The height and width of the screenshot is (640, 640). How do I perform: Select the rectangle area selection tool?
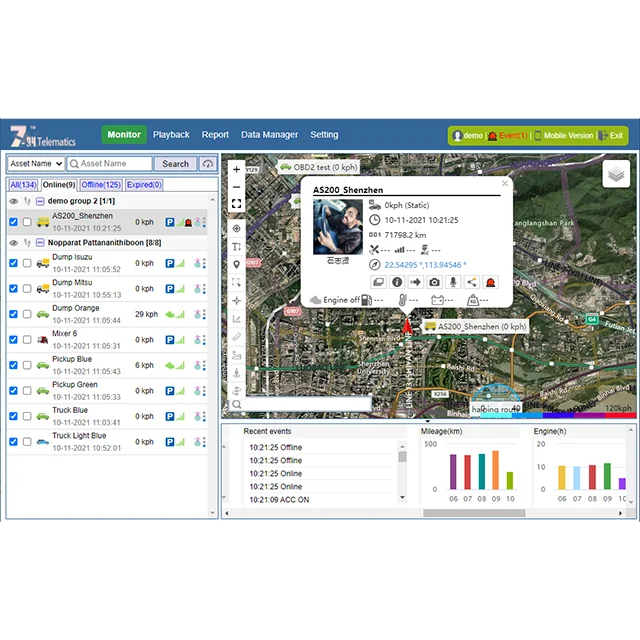[x=236, y=282]
